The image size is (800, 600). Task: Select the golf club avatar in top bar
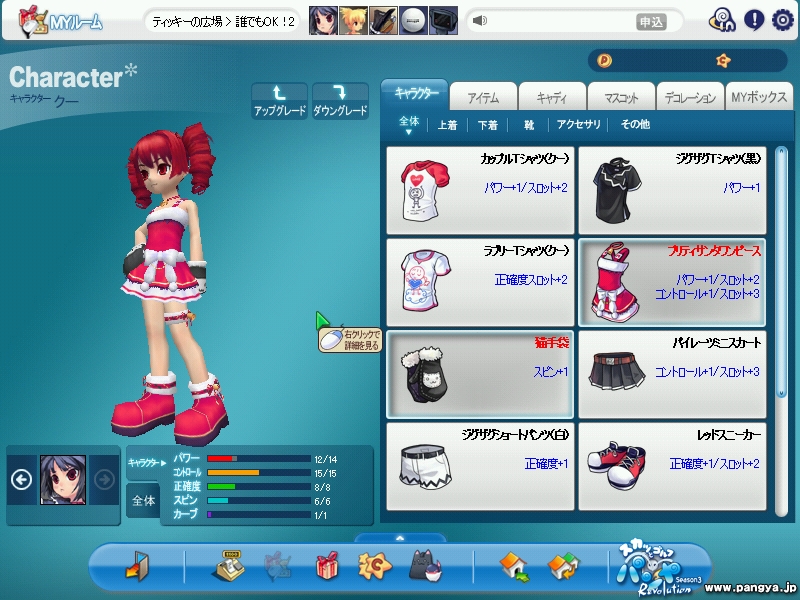(383, 21)
